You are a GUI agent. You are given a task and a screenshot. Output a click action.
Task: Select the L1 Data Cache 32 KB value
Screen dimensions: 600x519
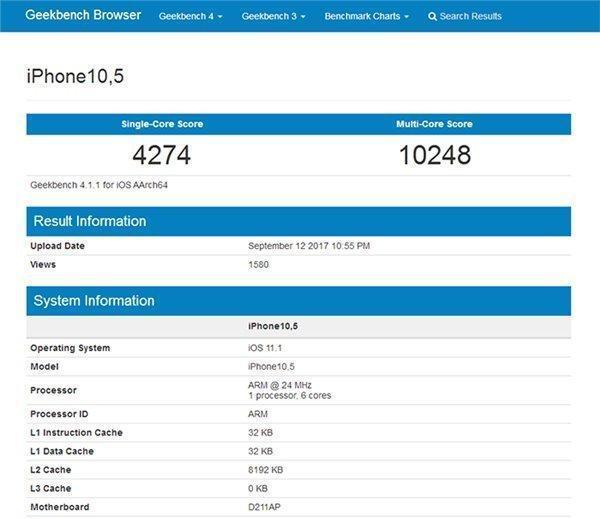[x=260, y=452]
